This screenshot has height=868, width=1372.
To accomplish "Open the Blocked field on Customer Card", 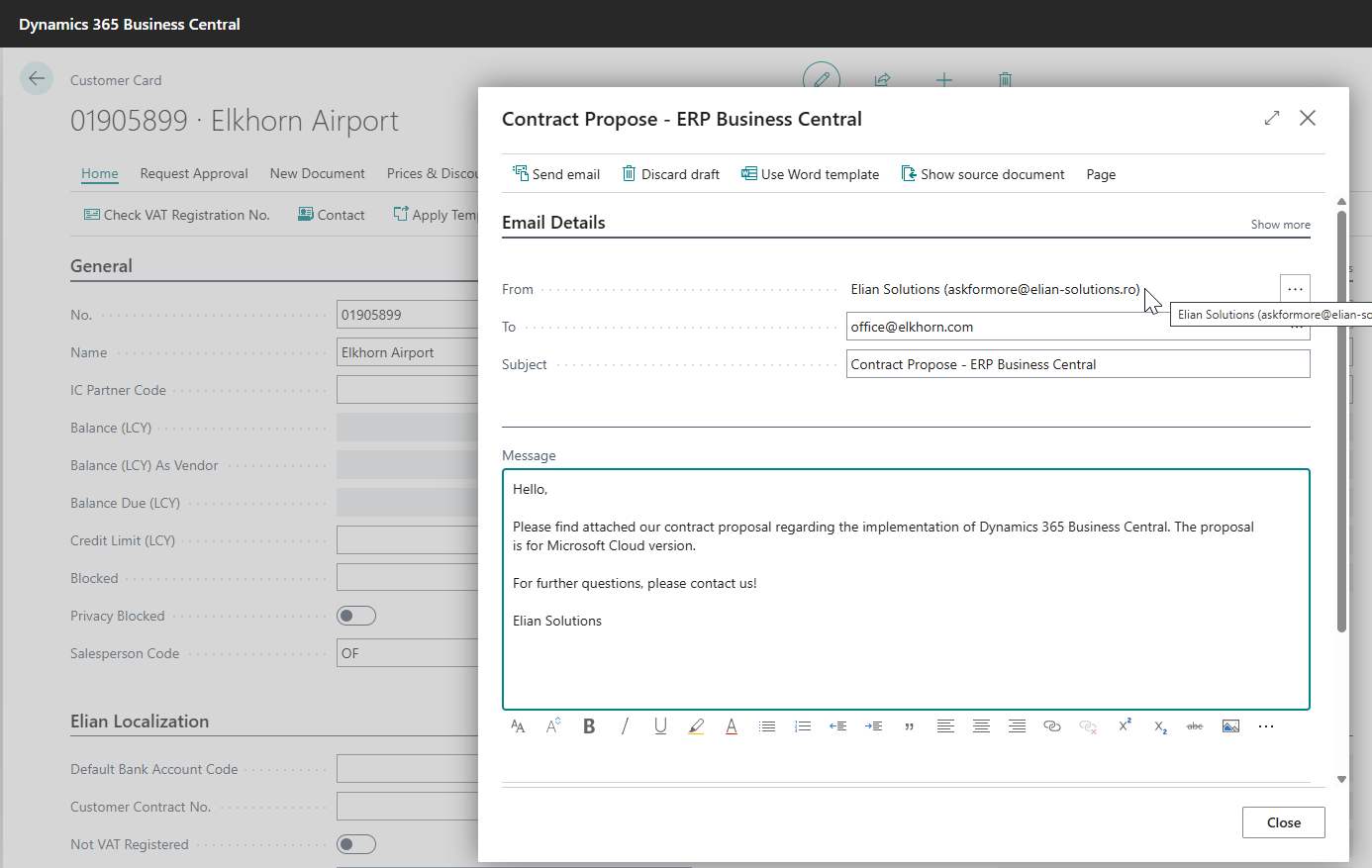I will (408, 578).
